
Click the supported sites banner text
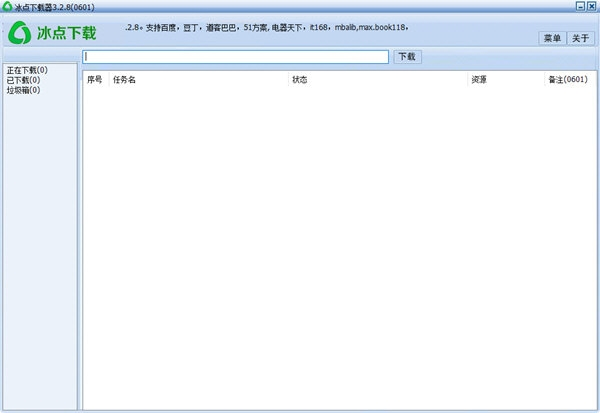[267, 27]
